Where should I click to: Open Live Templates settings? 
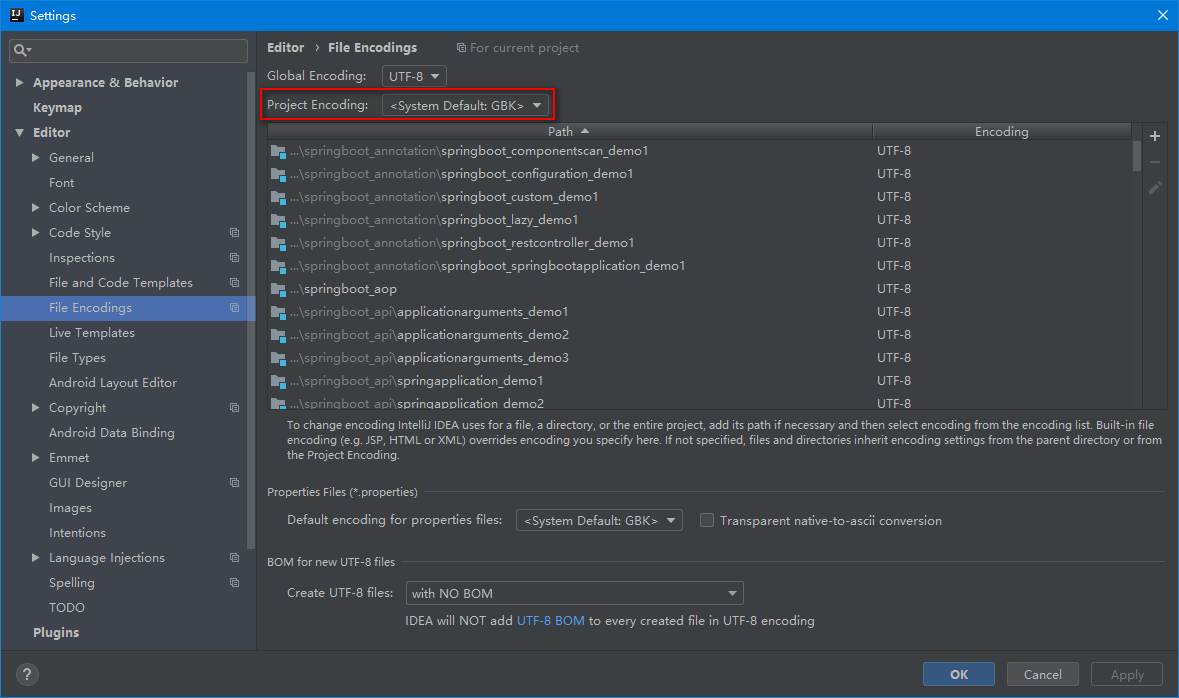(92, 332)
